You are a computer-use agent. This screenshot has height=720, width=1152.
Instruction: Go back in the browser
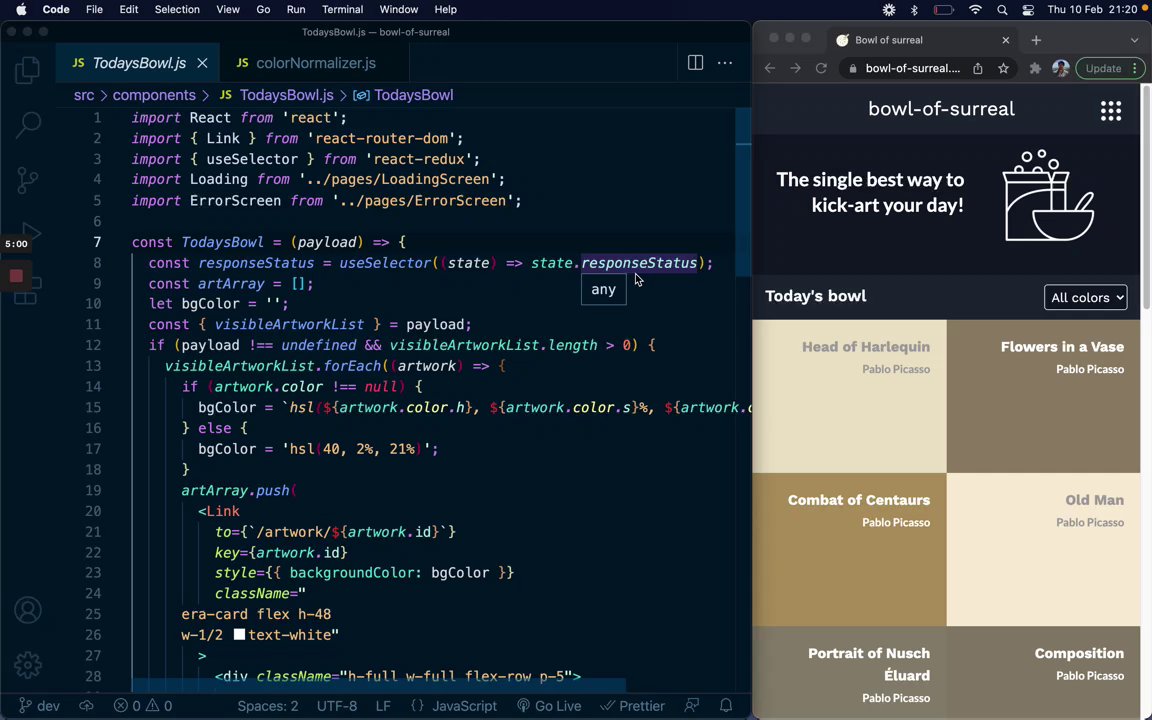pos(770,68)
